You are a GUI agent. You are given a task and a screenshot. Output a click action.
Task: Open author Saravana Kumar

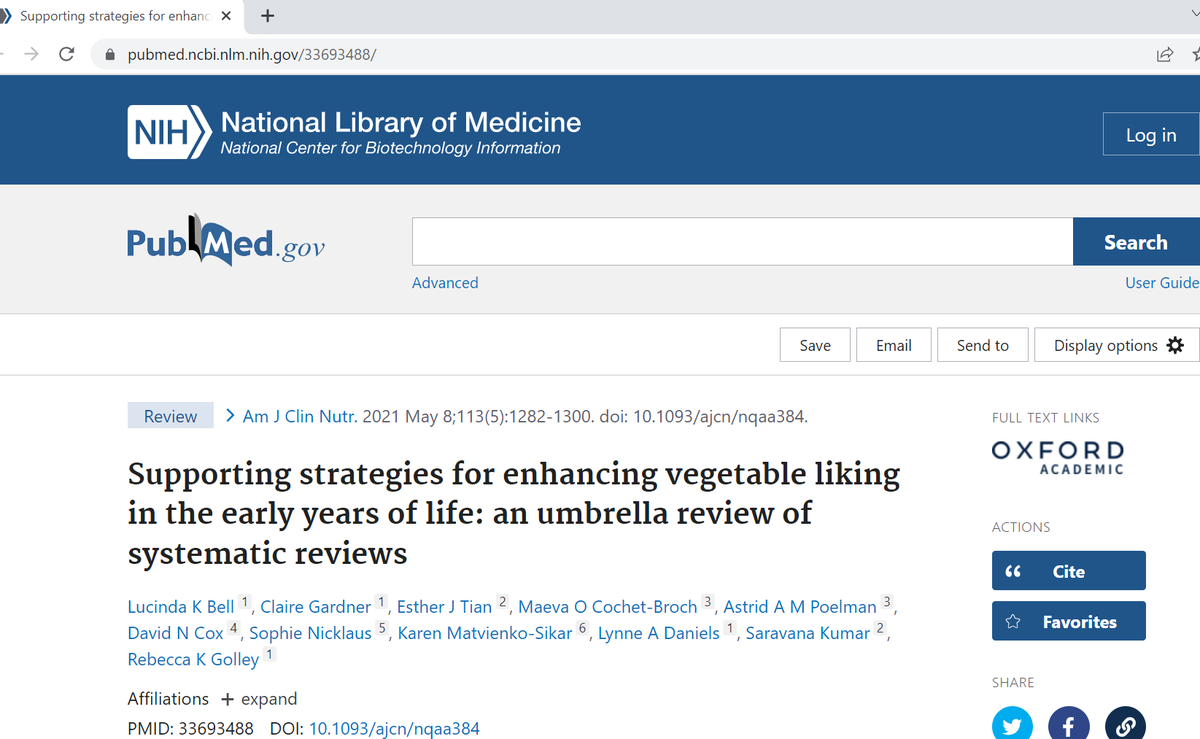click(x=808, y=633)
